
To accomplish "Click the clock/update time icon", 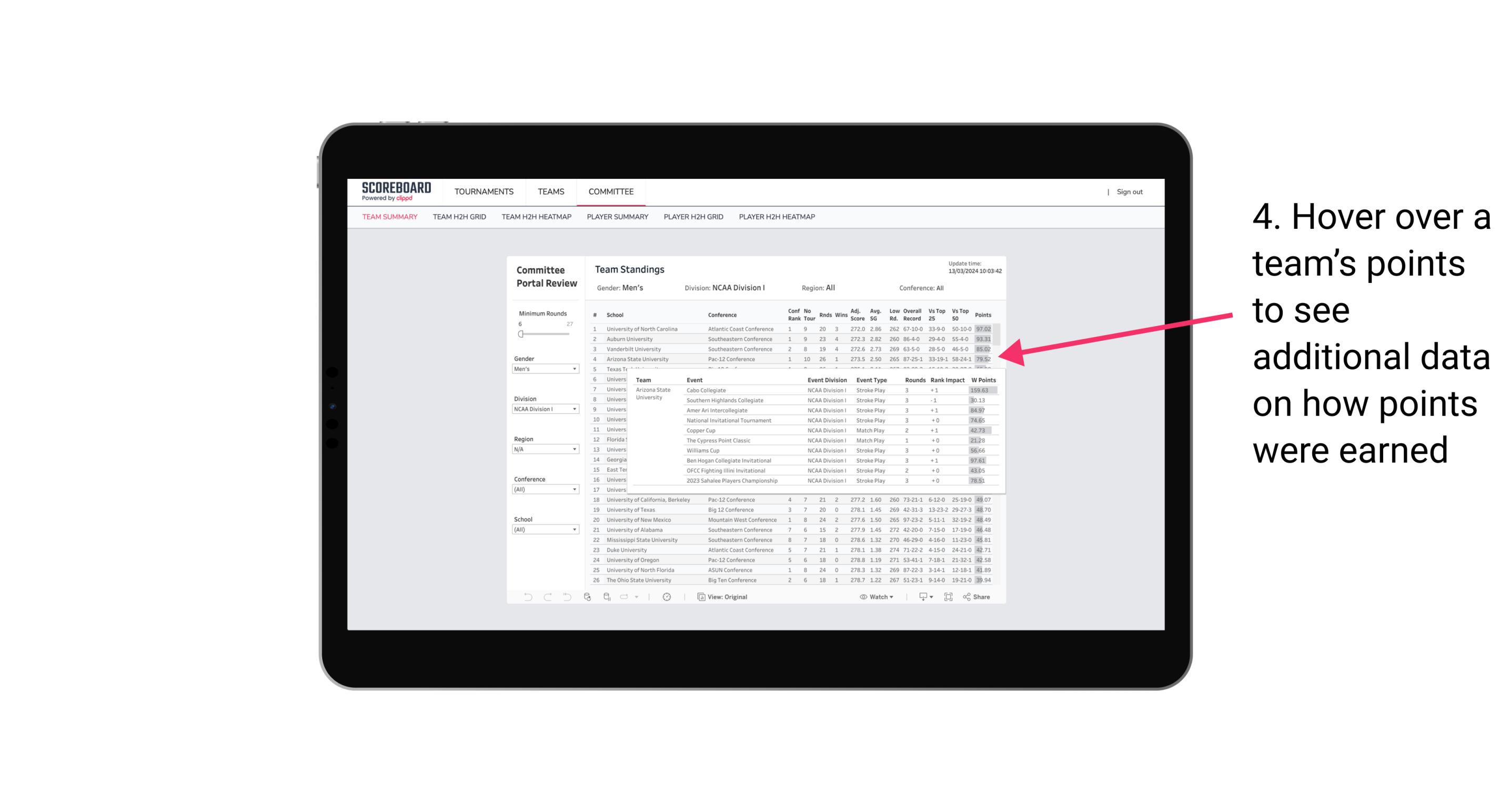I will pyautogui.click(x=665, y=597).
